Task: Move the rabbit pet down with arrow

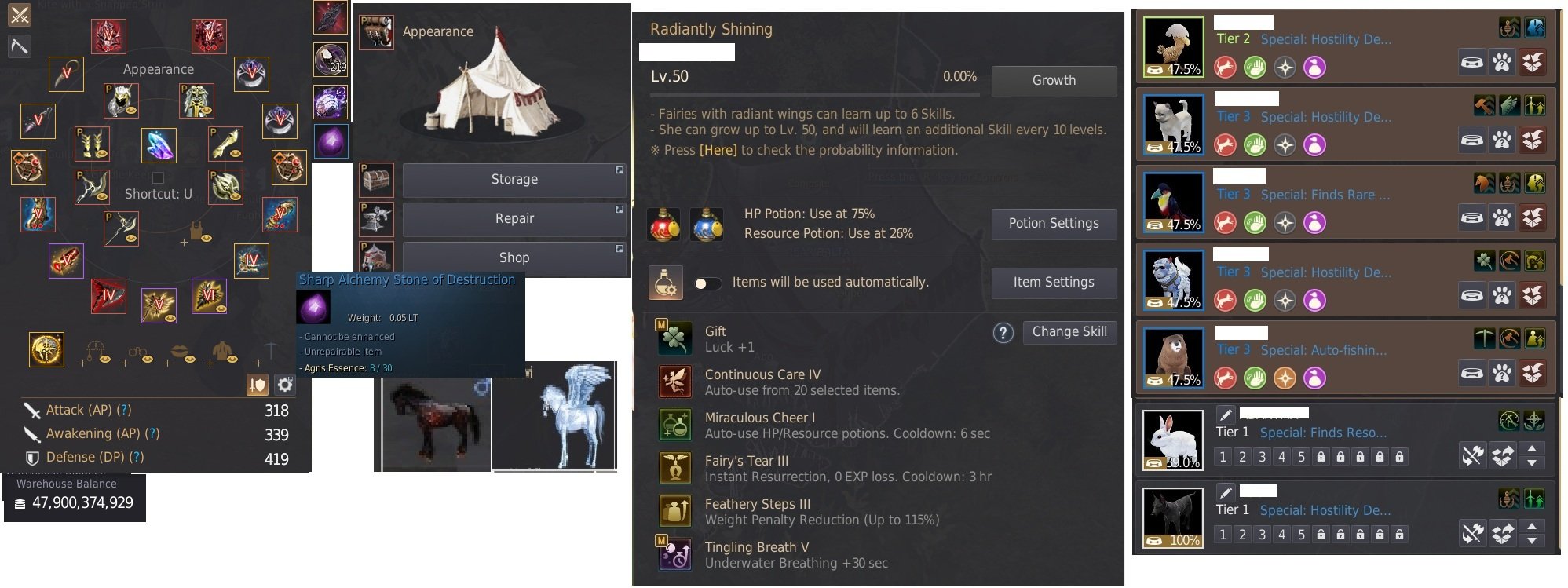Action: coord(1532,463)
